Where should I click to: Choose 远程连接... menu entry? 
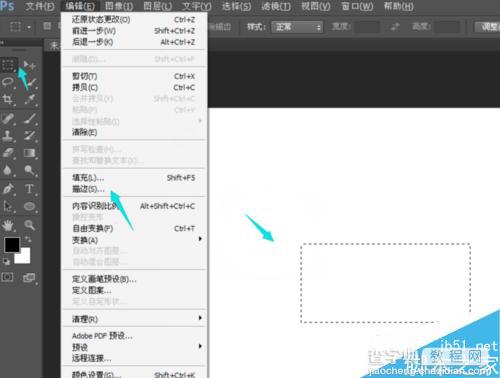tap(134, 358)
